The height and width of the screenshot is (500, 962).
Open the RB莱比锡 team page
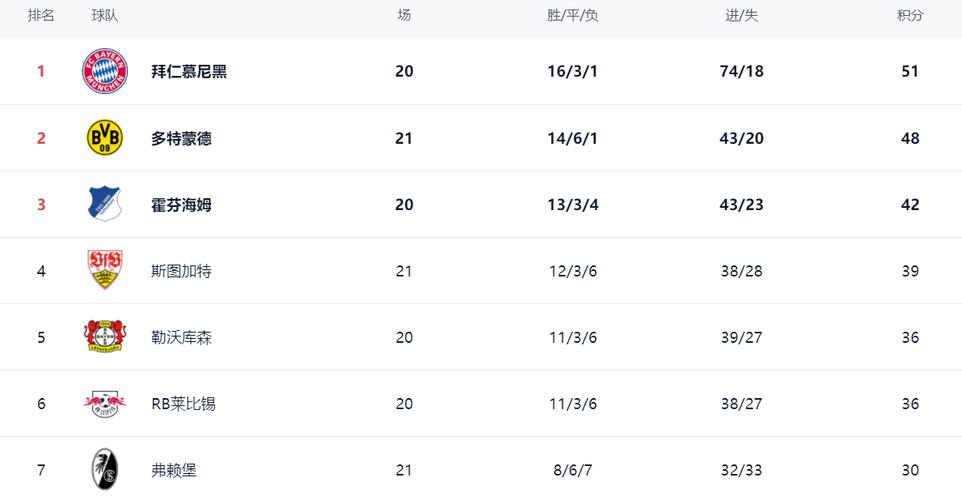tap(183, 404)
